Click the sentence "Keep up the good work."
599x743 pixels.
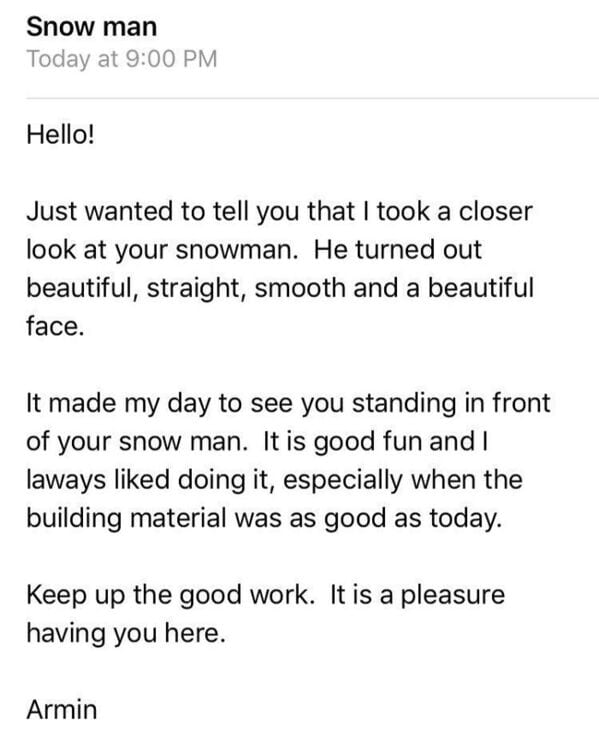click(x=171, y=595)
